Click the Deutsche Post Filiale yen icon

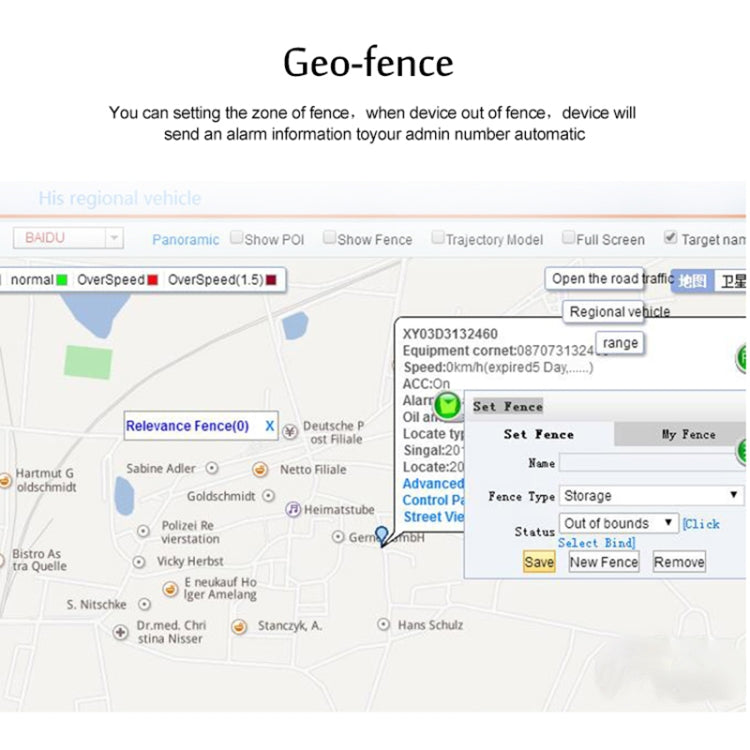pos(290,431)
